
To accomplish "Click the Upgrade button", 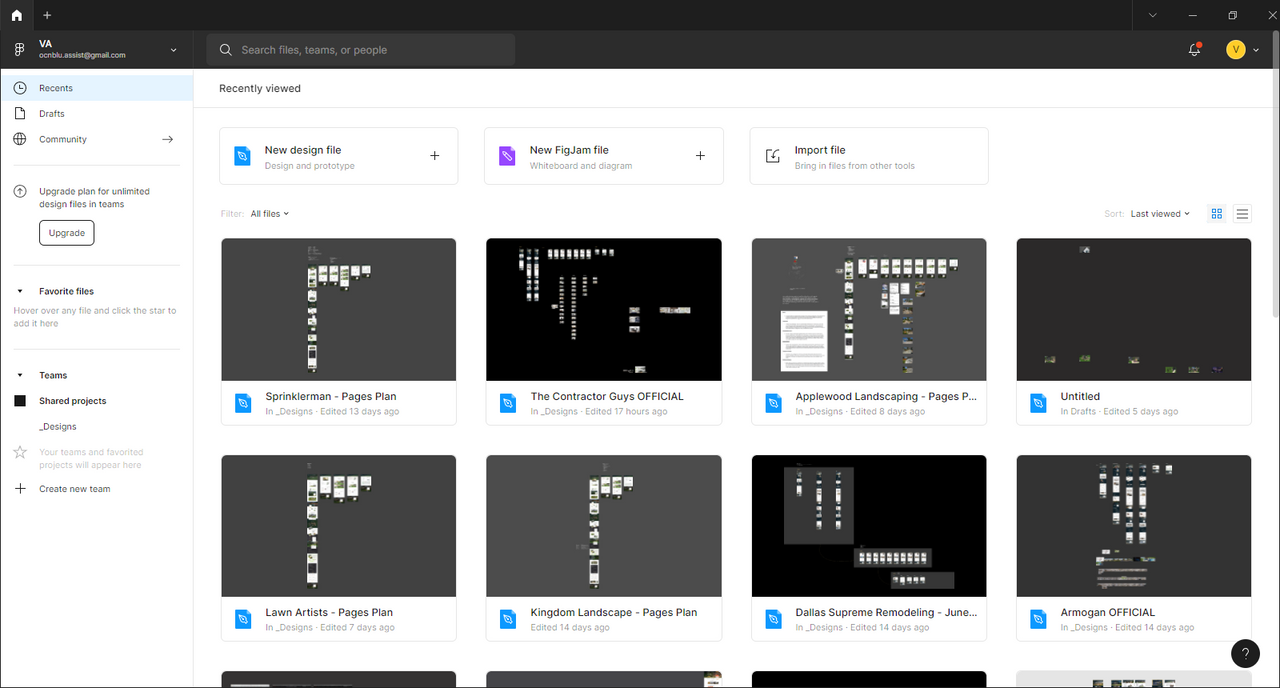I will [x=66, y=233].
